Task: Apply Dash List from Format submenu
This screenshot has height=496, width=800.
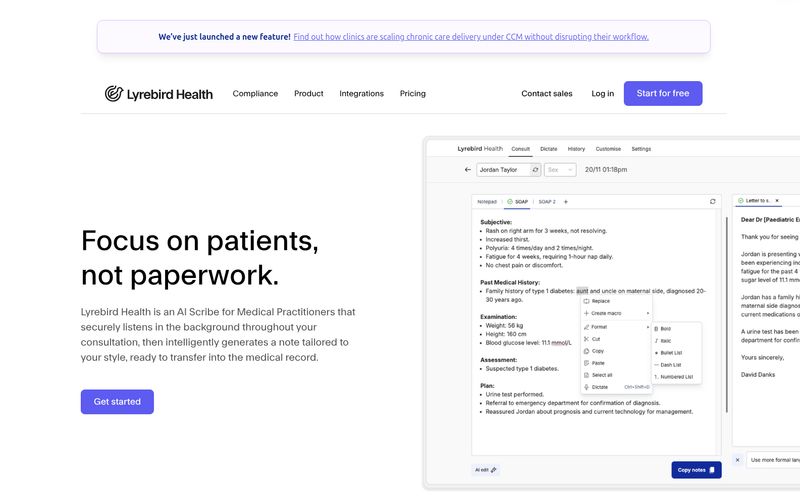Action: click(x=676, y=365)
